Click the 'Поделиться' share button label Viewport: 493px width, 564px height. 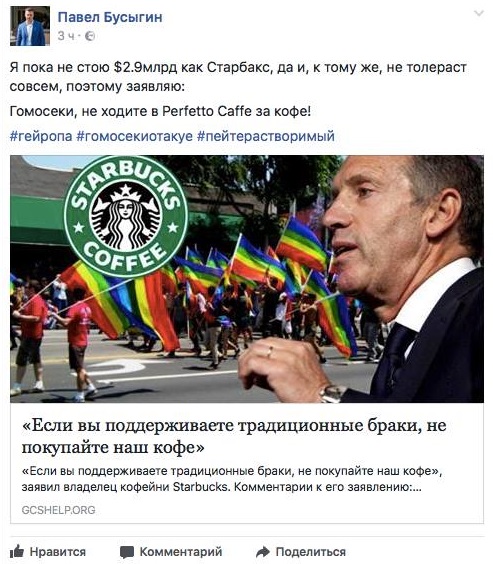(311, 552)
